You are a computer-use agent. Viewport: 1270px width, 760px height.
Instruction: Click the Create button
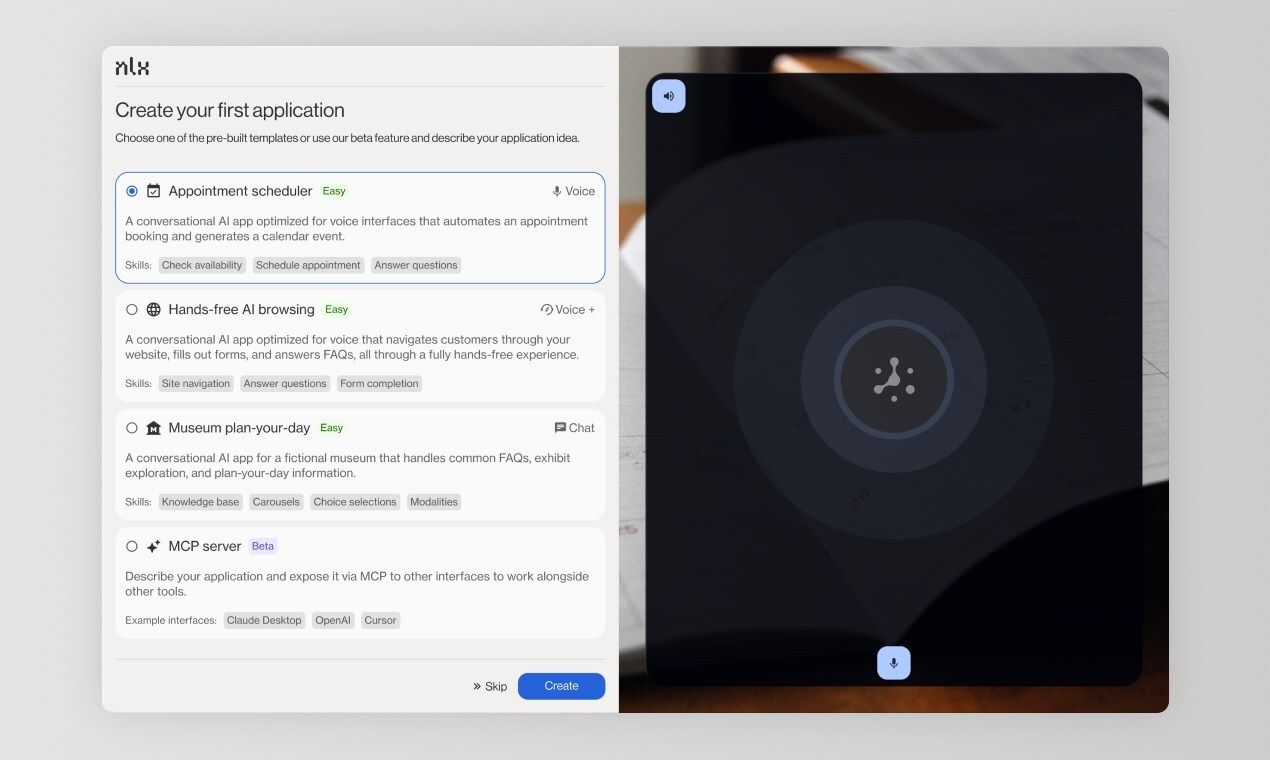[x=561, y=686]
